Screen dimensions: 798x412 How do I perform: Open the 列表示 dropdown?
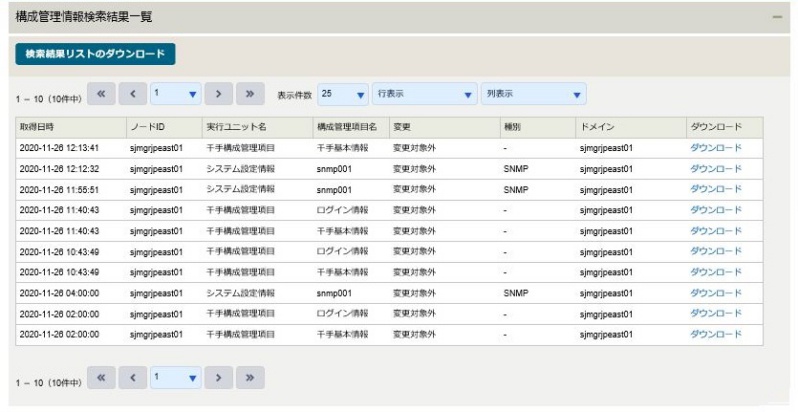pos(533,94)
